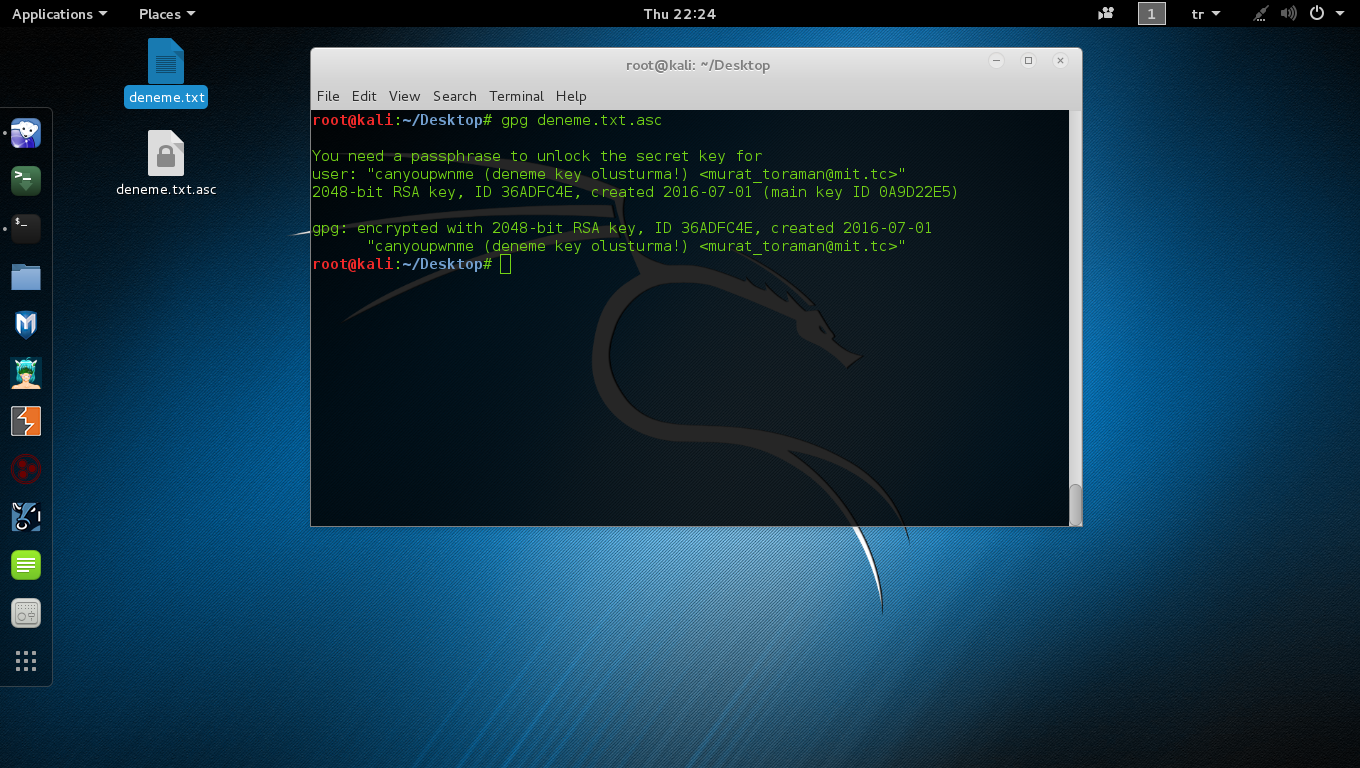Open the Search menu in terminal
Screen dimensions: 1360x768
click(x=454, y=96)
